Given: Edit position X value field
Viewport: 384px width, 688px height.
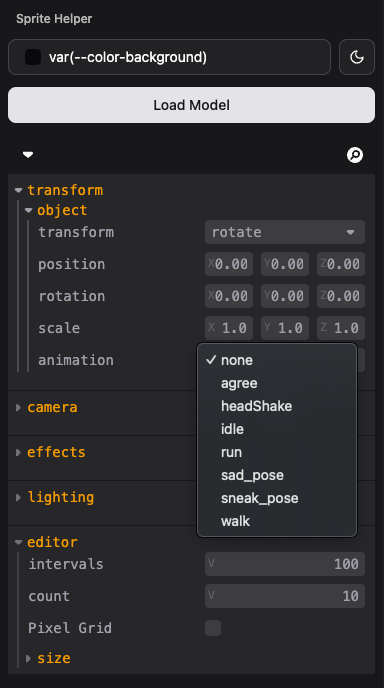Looking at the screenshot, I should click(229, 264).
